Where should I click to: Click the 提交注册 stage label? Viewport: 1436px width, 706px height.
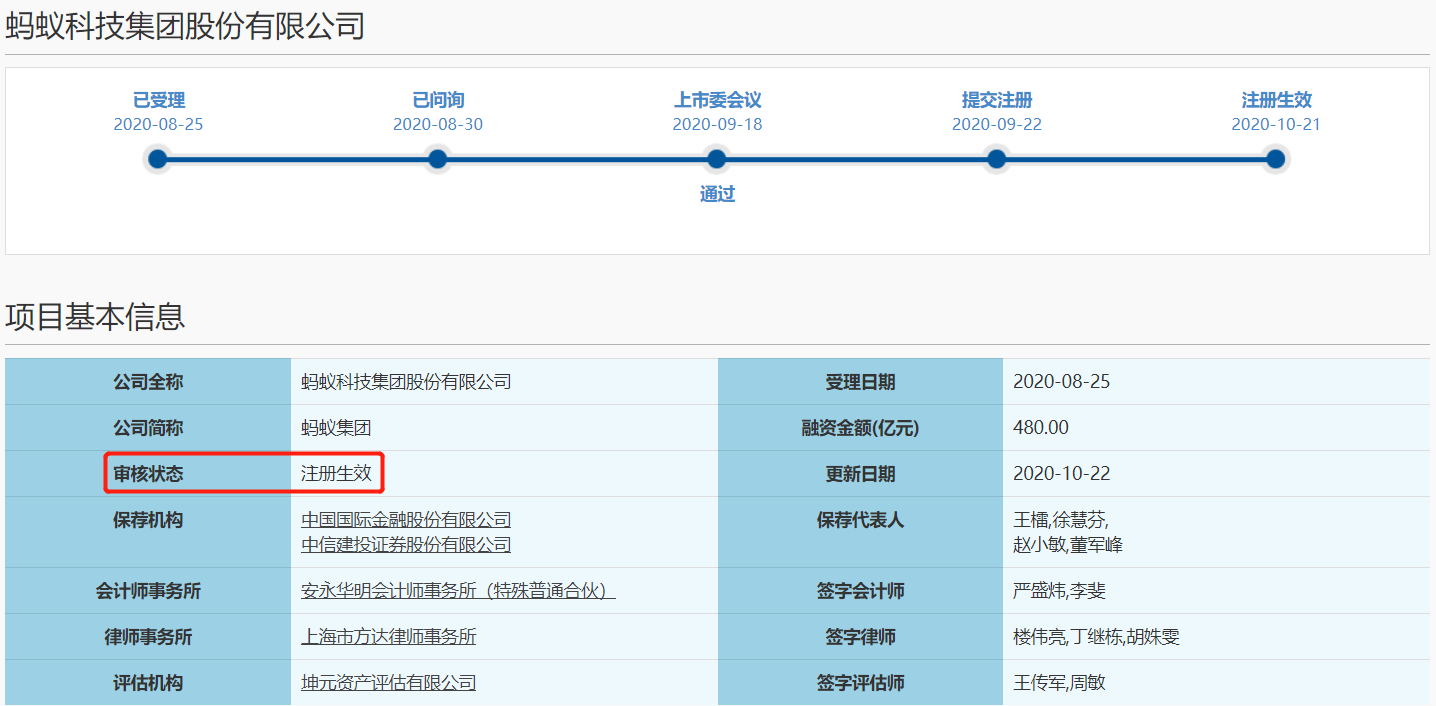(x=997, y=100)
